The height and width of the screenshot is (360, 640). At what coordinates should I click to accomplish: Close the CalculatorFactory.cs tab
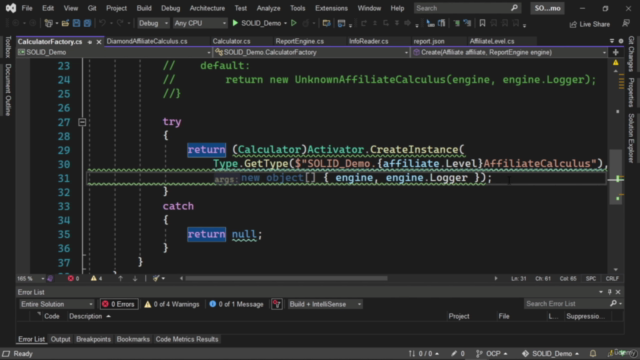[x=99, y=42]
